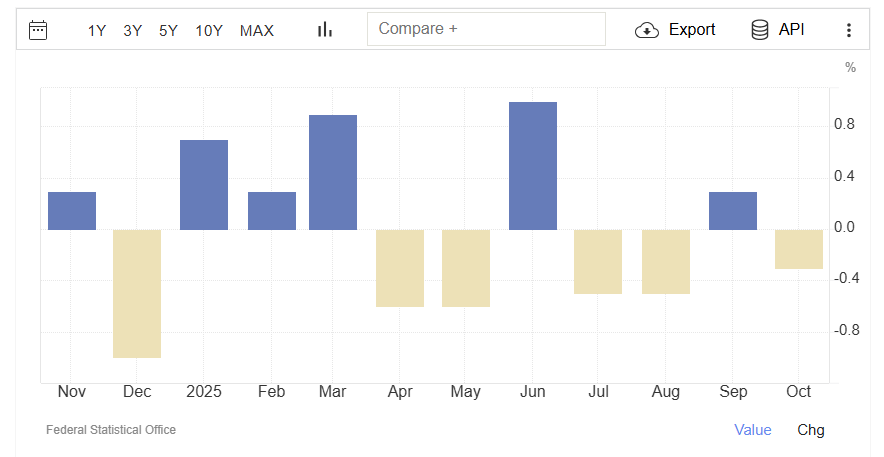884x457 pixels.
Task: Select the 3Y time range
Action: [133, 31]
